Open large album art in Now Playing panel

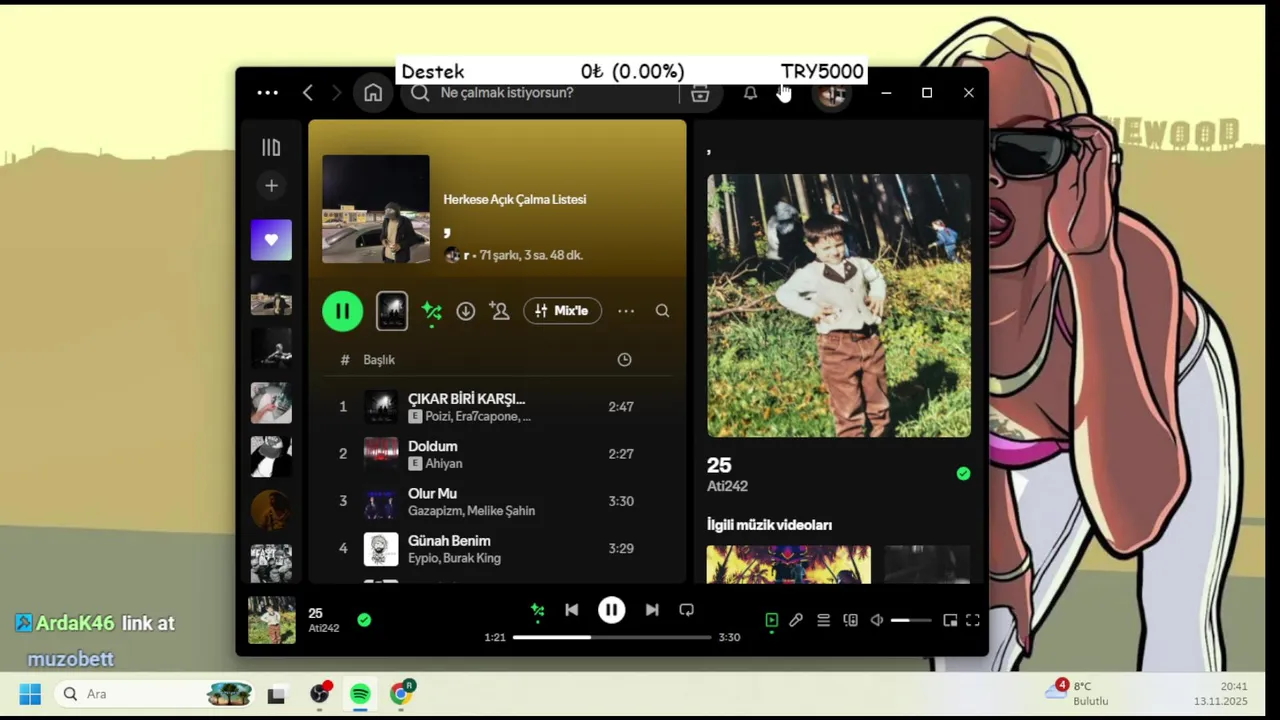(839, 306)
